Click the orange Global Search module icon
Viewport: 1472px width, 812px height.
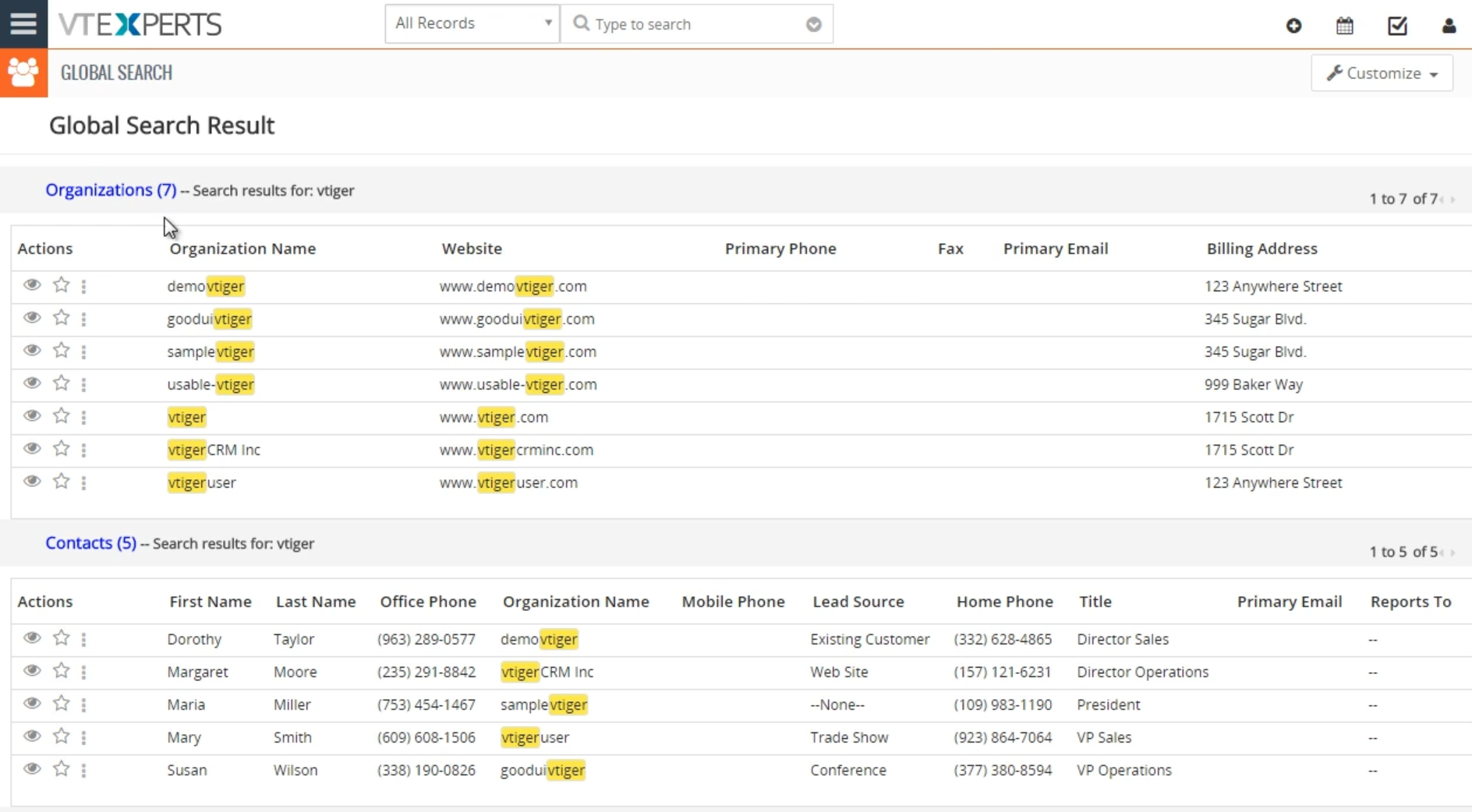tap(23, 72)
